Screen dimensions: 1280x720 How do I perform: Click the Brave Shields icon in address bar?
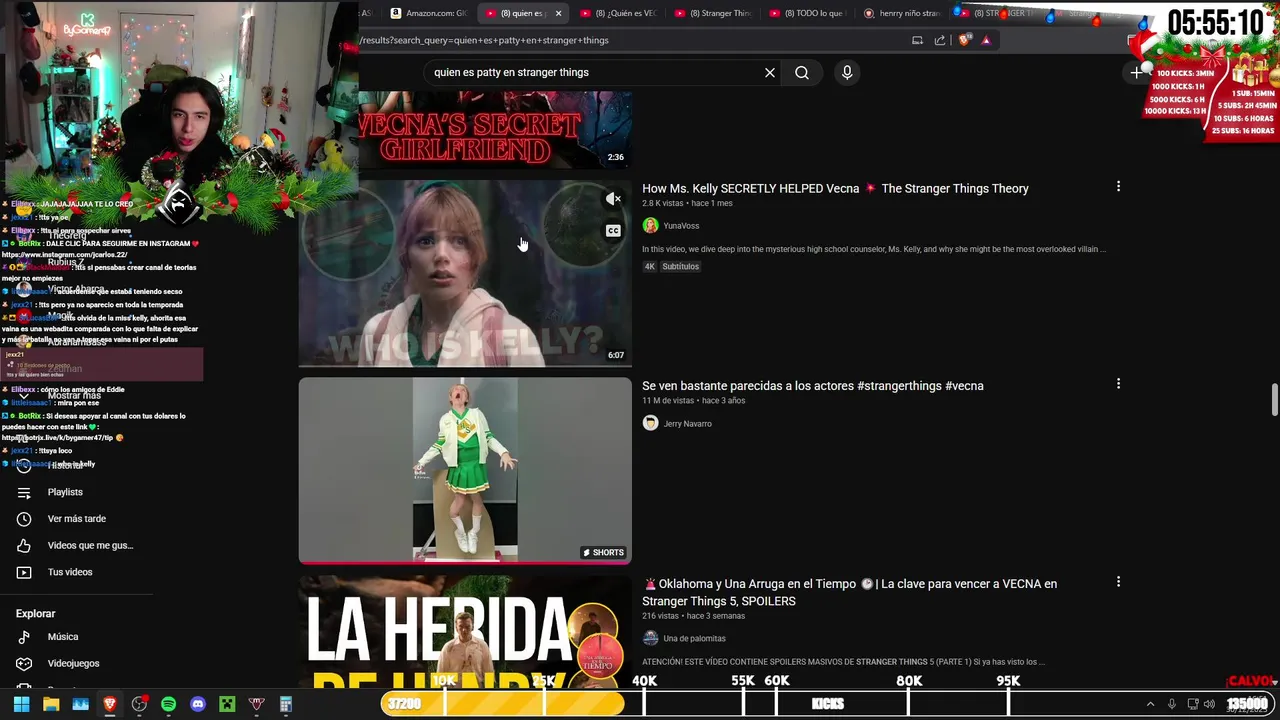pos(964,40)
